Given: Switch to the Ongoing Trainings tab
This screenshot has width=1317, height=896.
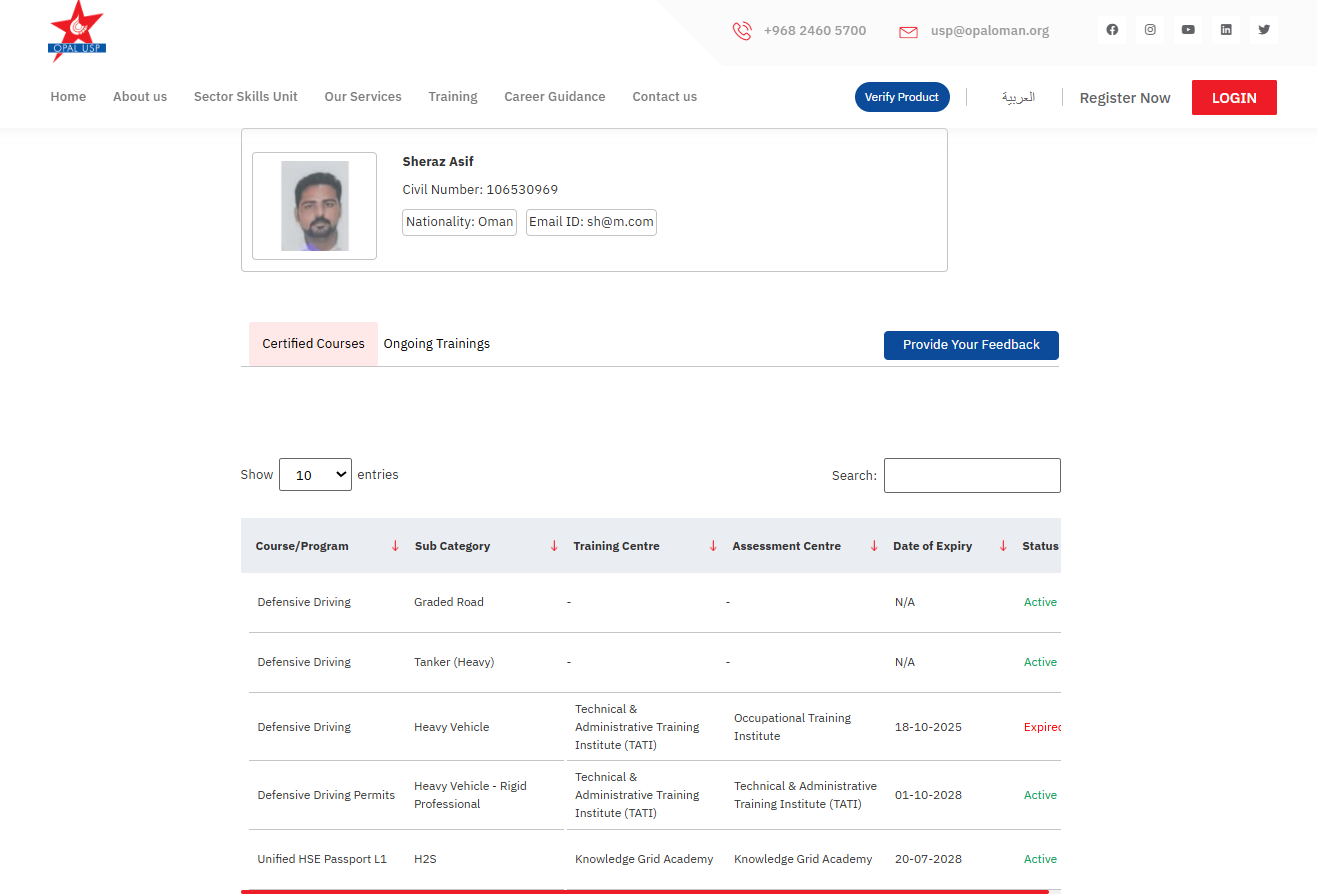Looking at the screenshot, I should point(437,344).
